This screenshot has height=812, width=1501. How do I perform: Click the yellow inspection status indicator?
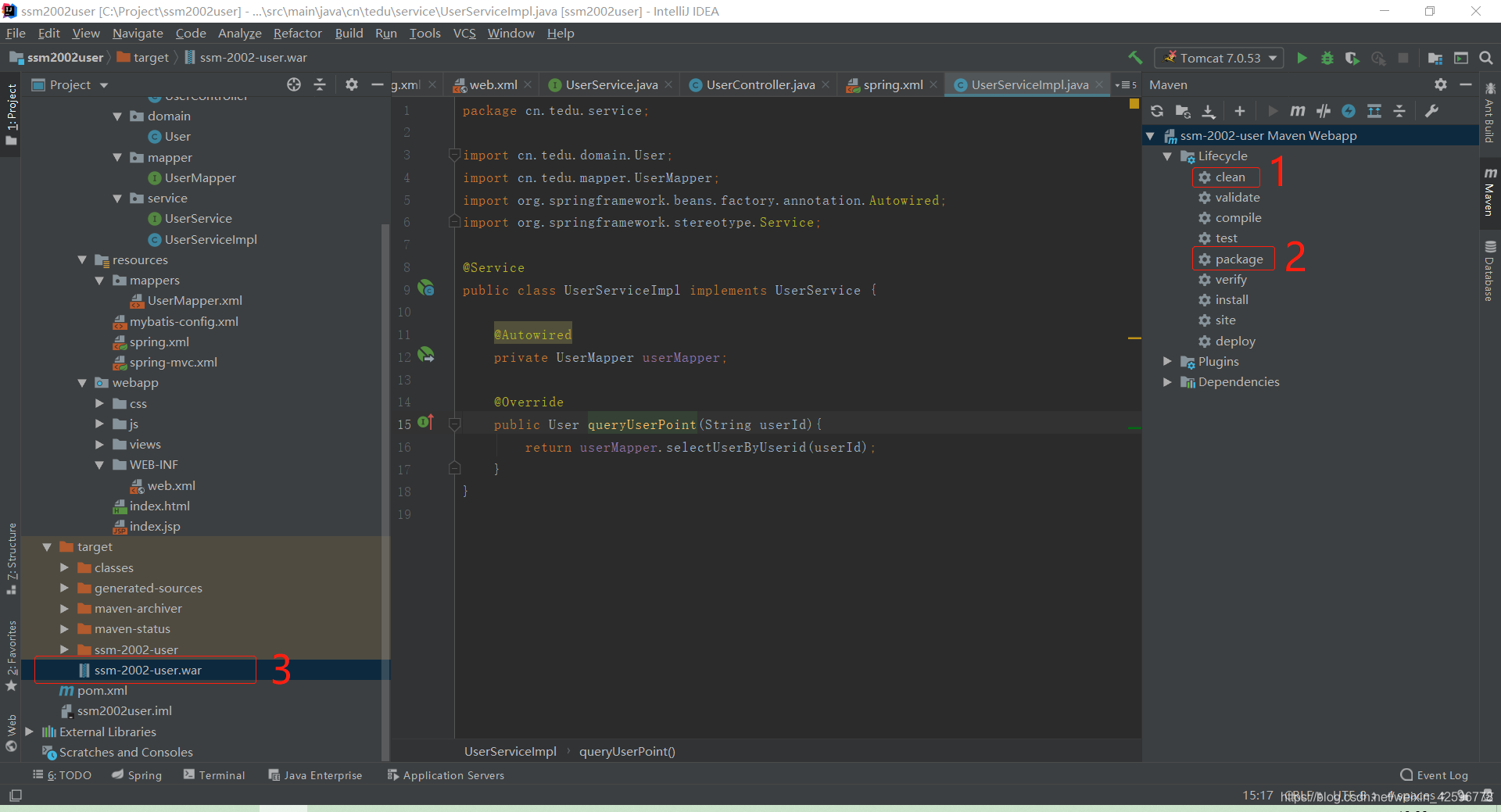1134,104
